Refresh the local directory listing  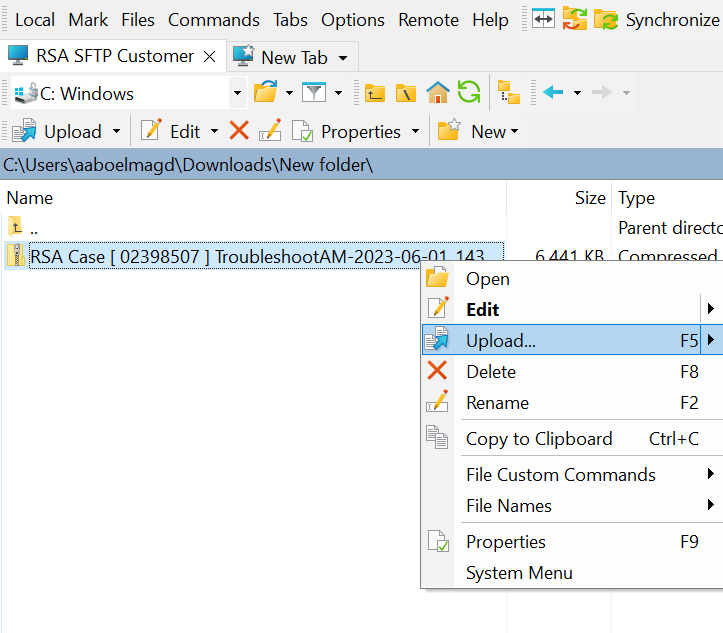click(x=469, y=93)
